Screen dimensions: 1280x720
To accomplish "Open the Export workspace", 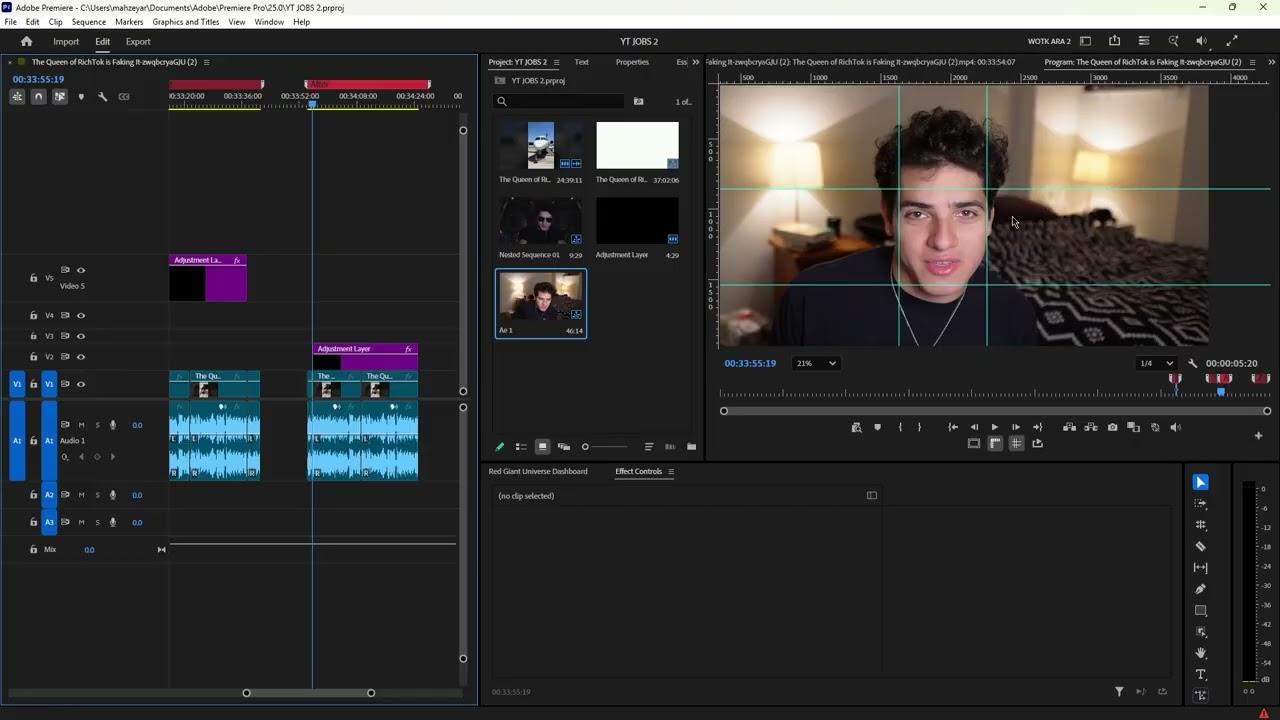I will 138,42.
